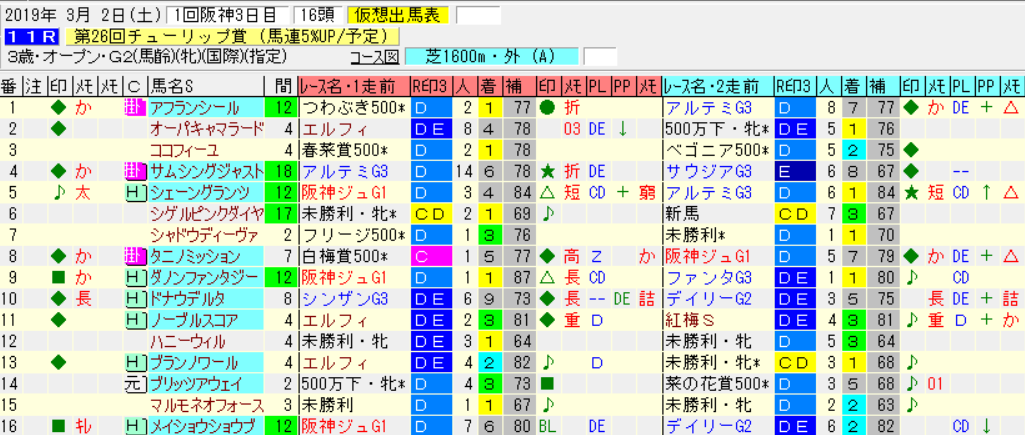Click the cyan 芝1600m・外 (A) course box
The image size is (1025, 435).
point(492,57)
